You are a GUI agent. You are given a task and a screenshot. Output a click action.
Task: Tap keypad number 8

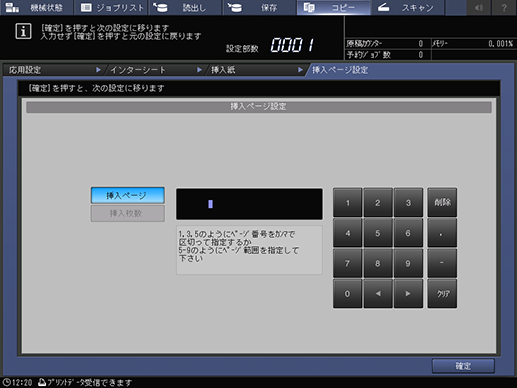pos(378,263)
